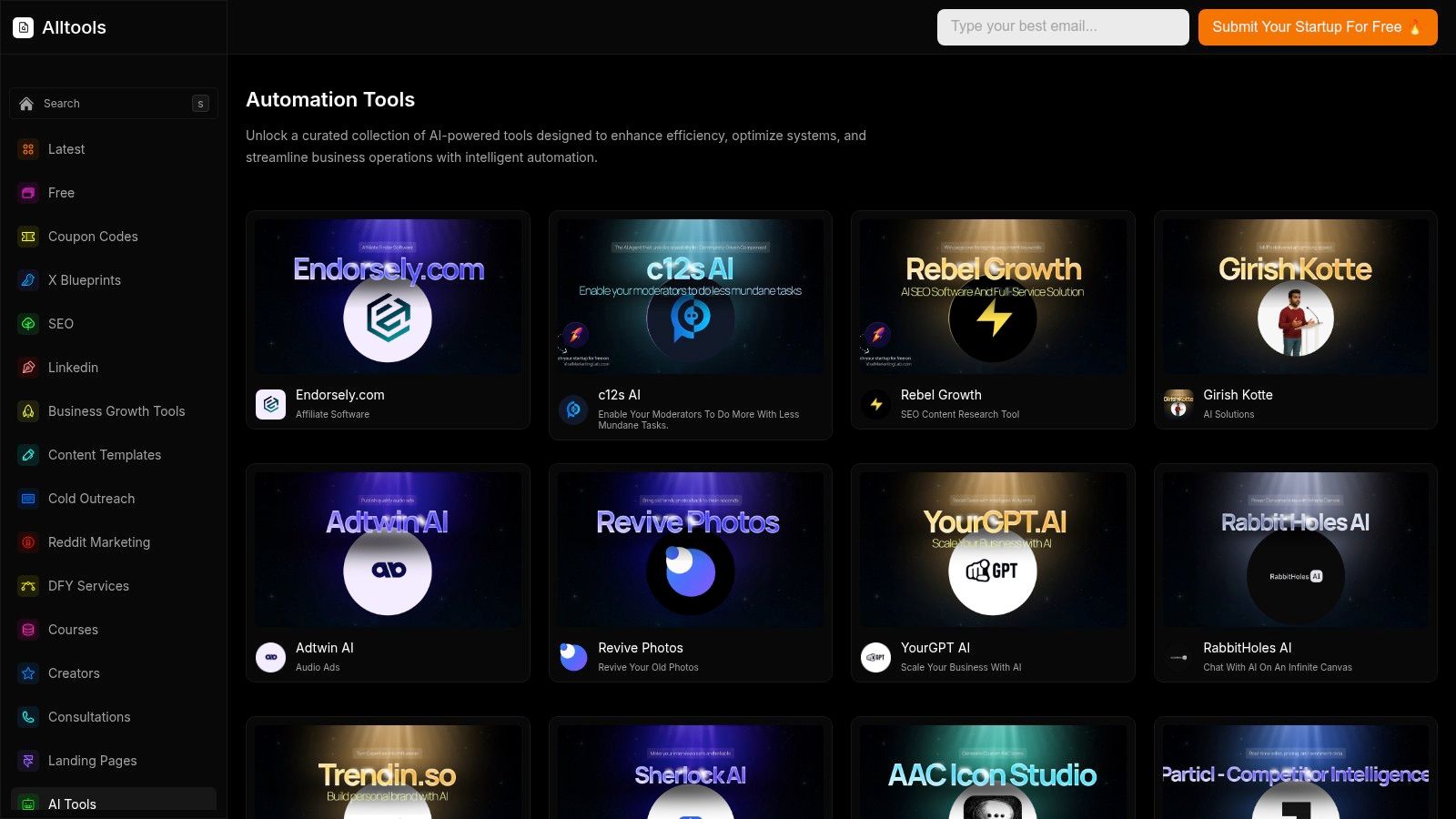Select Coupon Codes in sidebar
The image size is (1456, 819).
114,237
